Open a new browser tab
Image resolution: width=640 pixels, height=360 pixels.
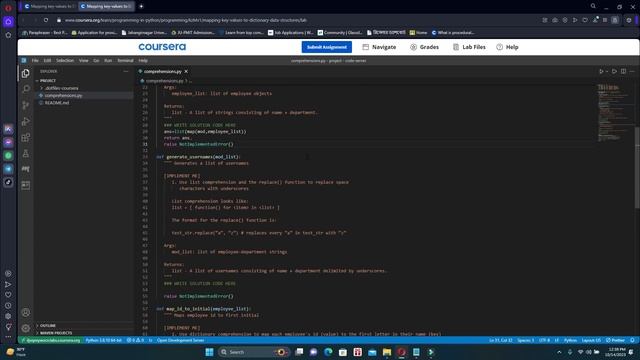[141, 6]
